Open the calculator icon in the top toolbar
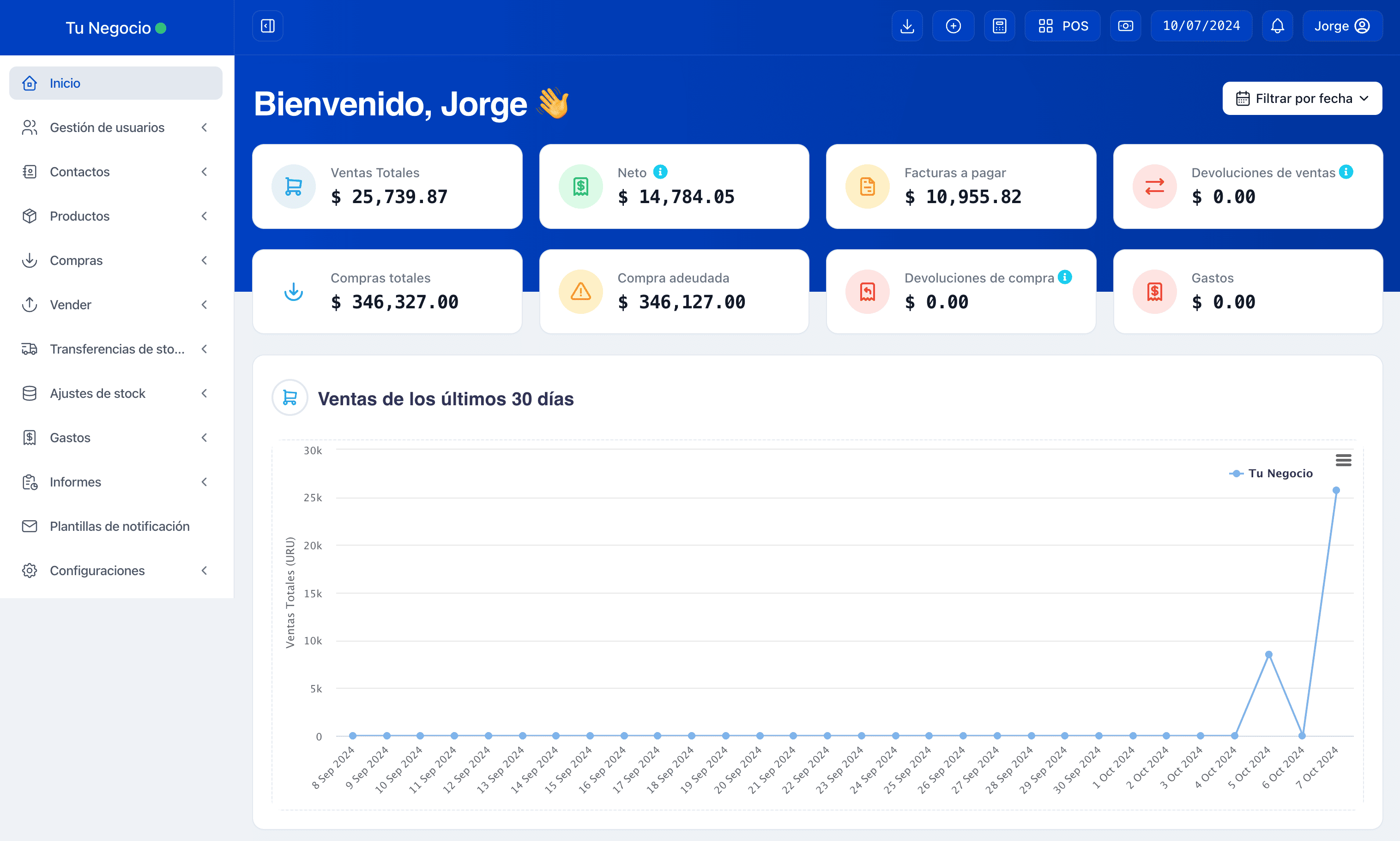Screen dimensions: 1400x841 click(999, 25)
